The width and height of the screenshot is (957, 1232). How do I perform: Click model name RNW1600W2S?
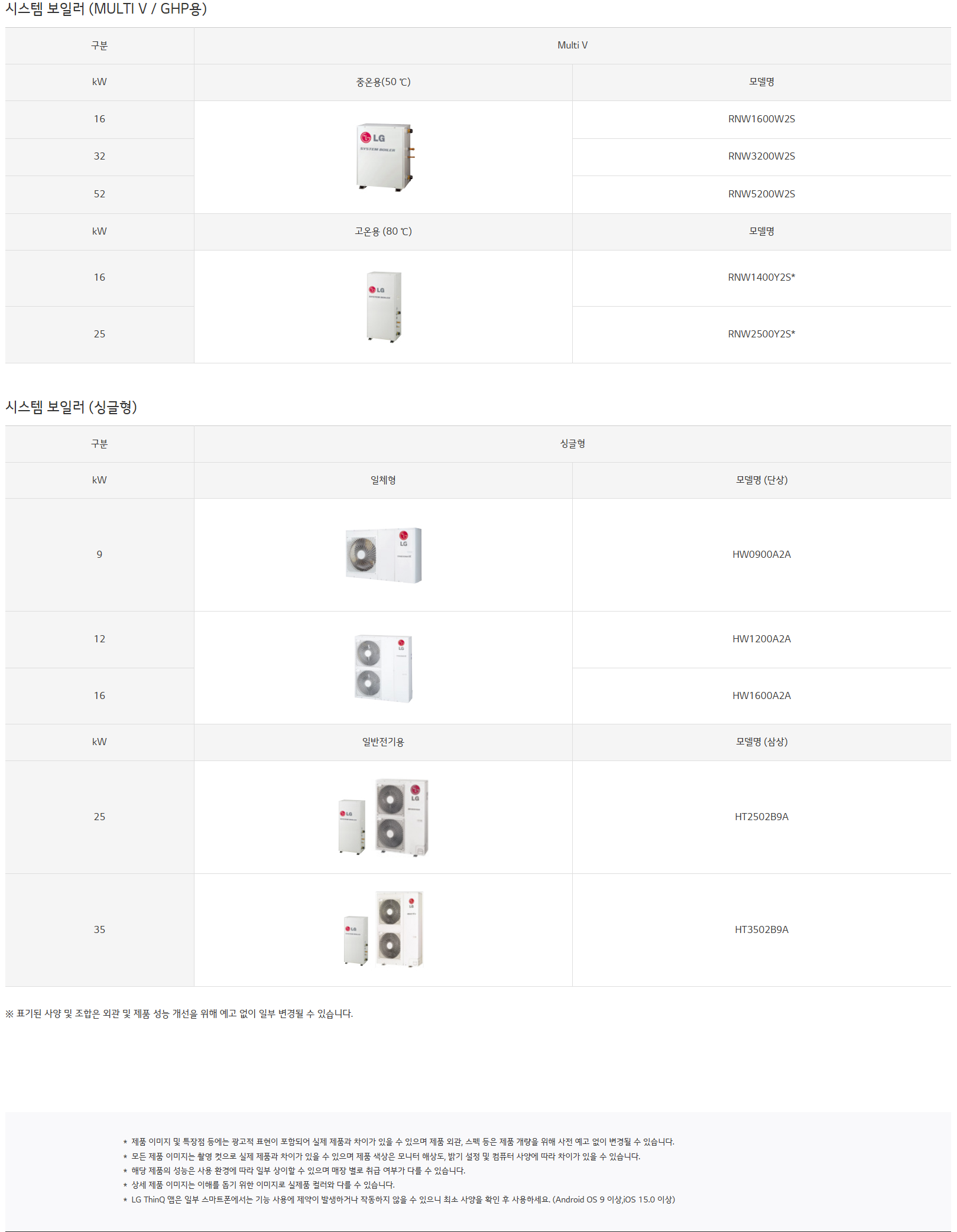(x=761, y=119)
